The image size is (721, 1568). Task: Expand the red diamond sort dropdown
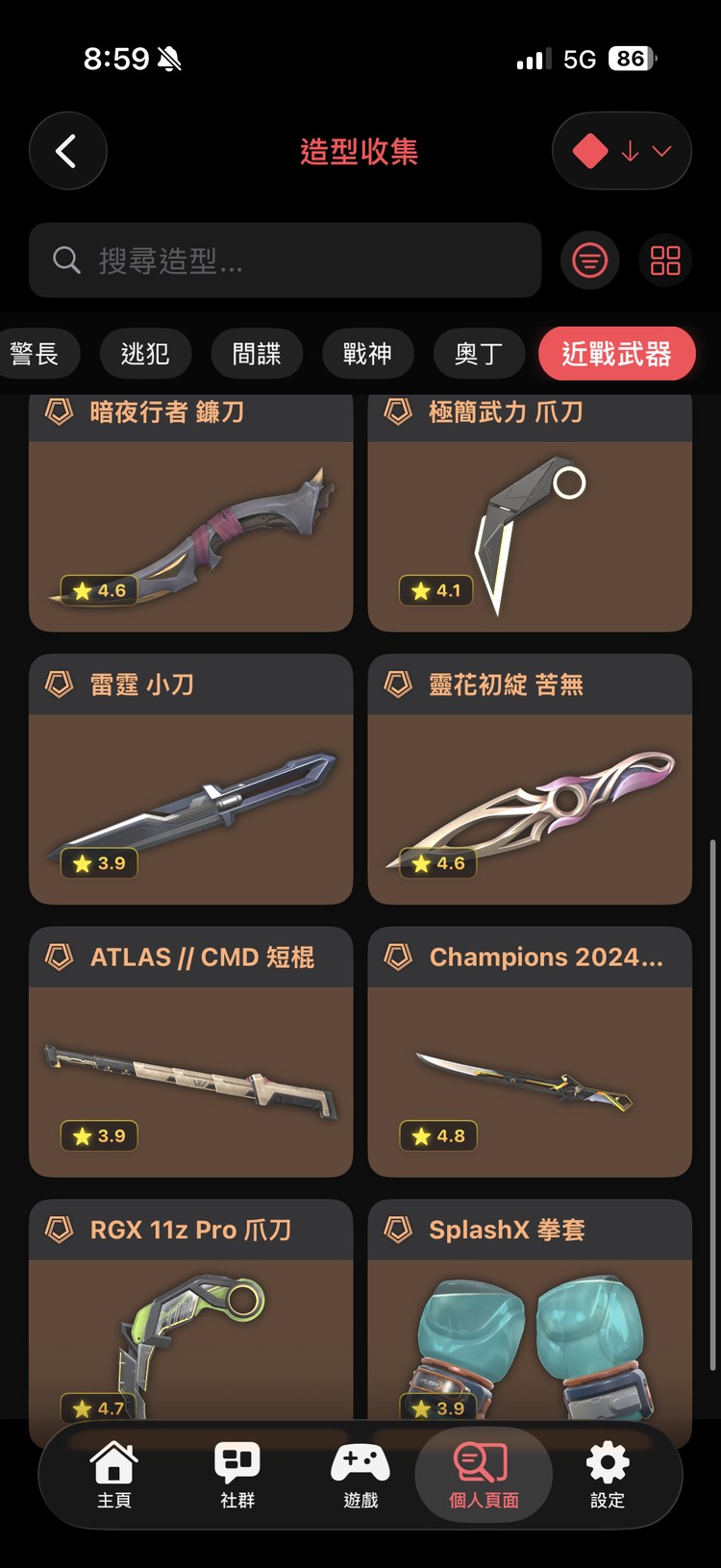[622, 151]
